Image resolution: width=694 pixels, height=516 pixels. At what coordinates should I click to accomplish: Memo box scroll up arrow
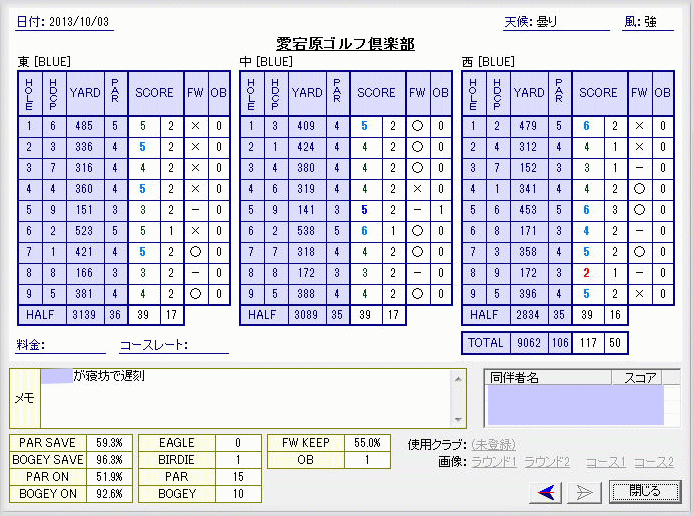click(458, 379)
